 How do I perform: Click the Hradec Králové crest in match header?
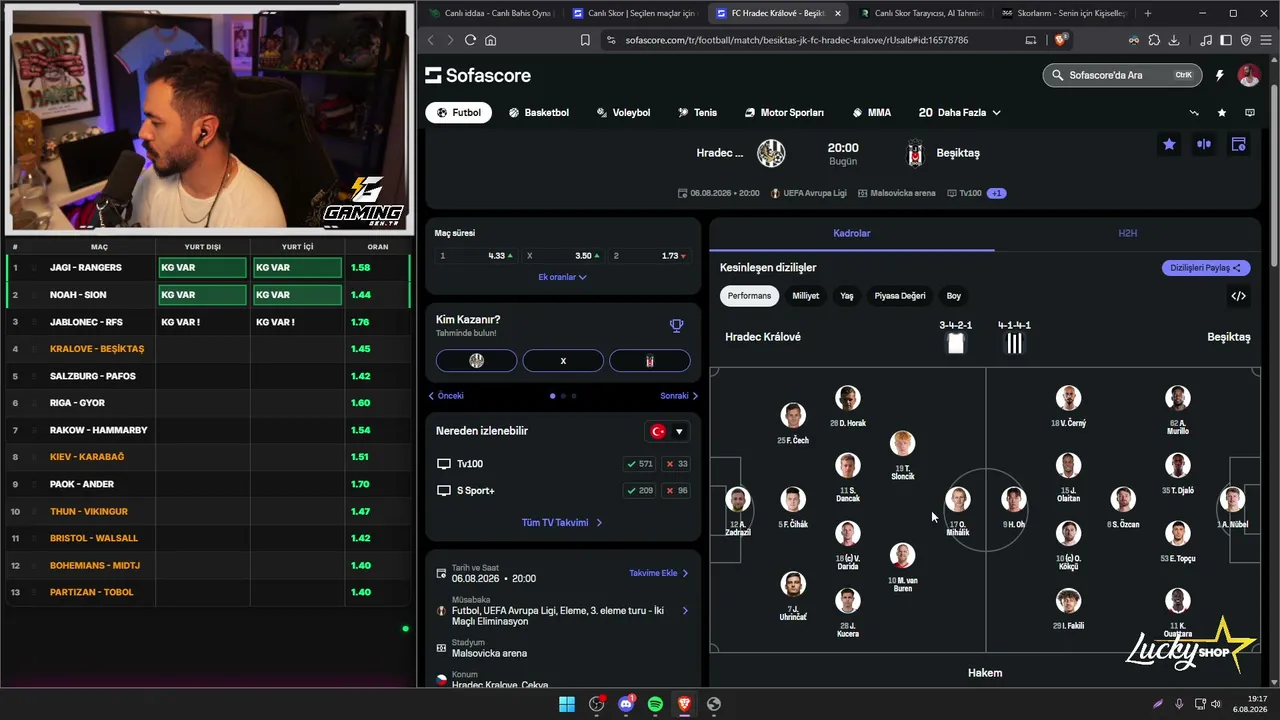click(771, 153)
